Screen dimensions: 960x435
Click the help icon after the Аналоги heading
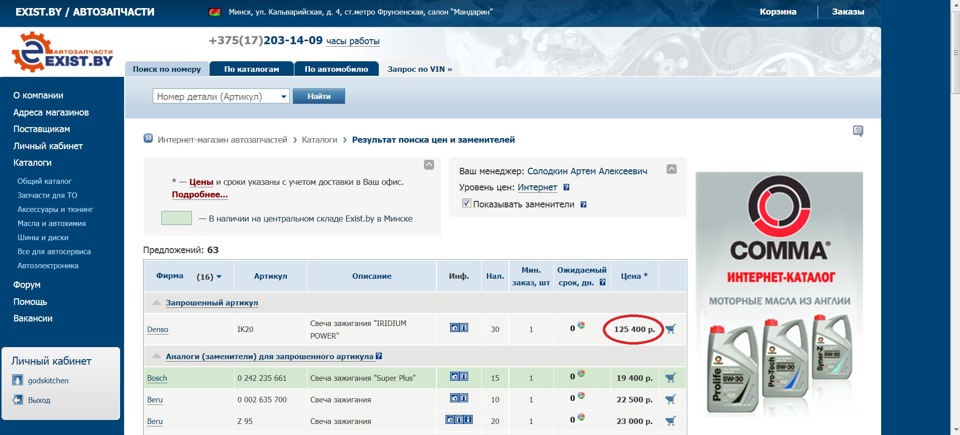click(x=379, y=355)
